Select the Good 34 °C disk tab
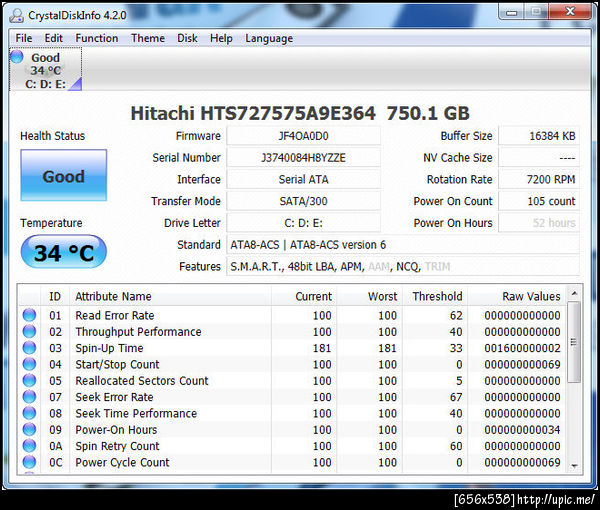Image resolution: width=600 pixels, height=510 pixels. click(46, 70)
